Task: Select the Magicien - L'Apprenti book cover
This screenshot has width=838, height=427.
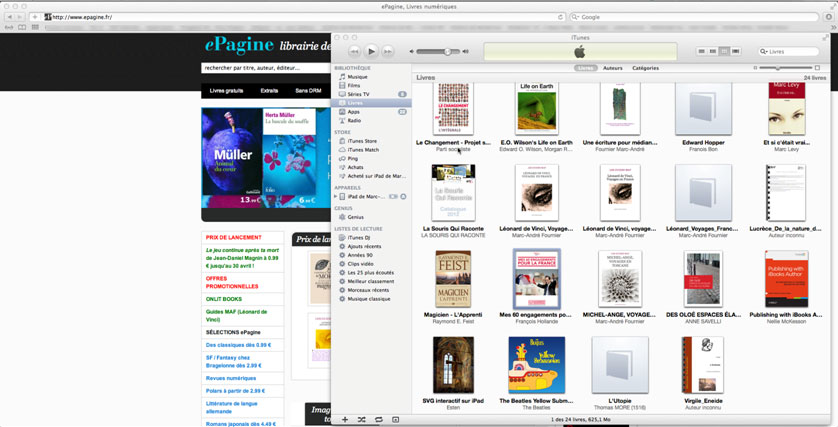Action: pos(453,278)
